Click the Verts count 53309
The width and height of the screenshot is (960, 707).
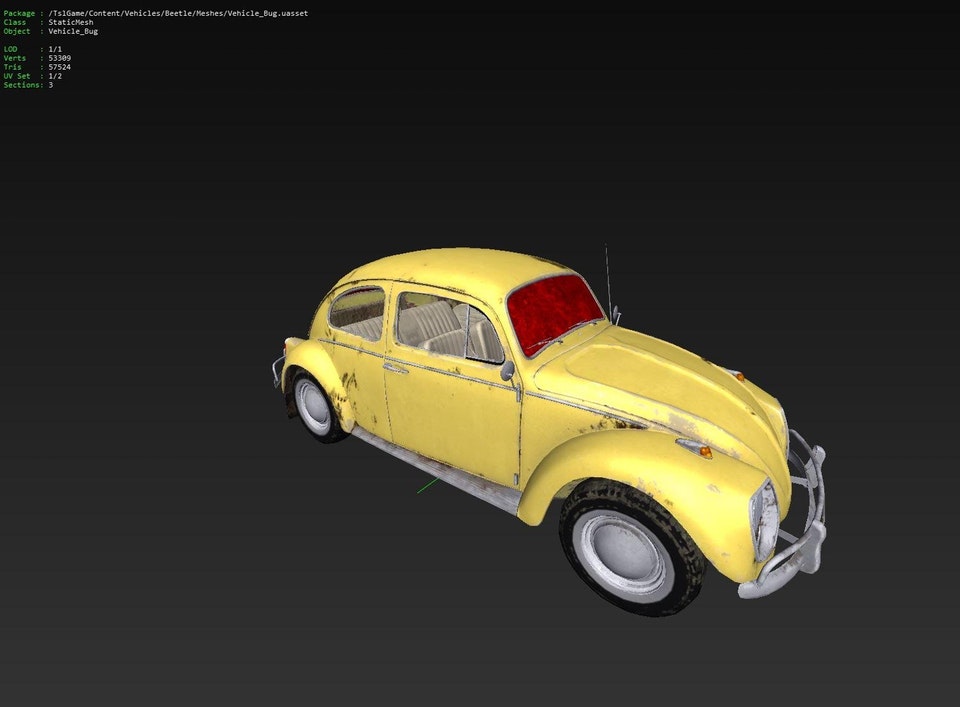(59, 58)
